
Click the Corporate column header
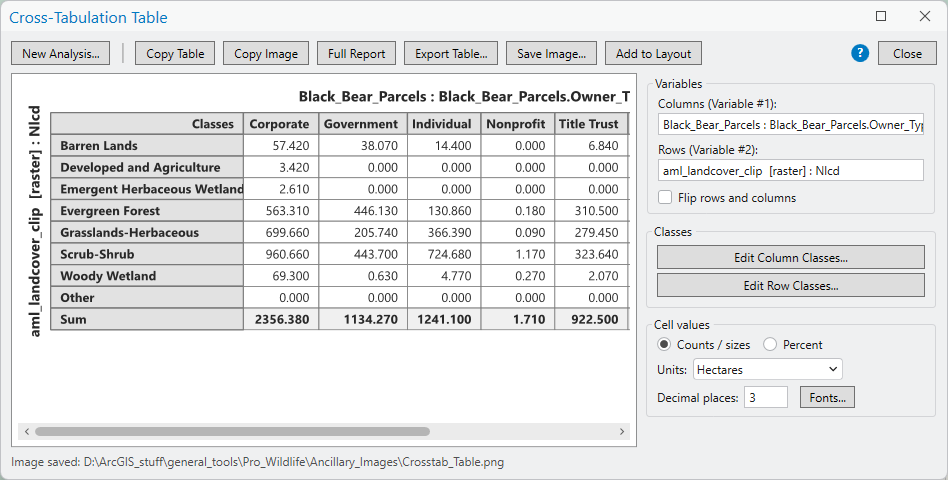pos(279,124)
